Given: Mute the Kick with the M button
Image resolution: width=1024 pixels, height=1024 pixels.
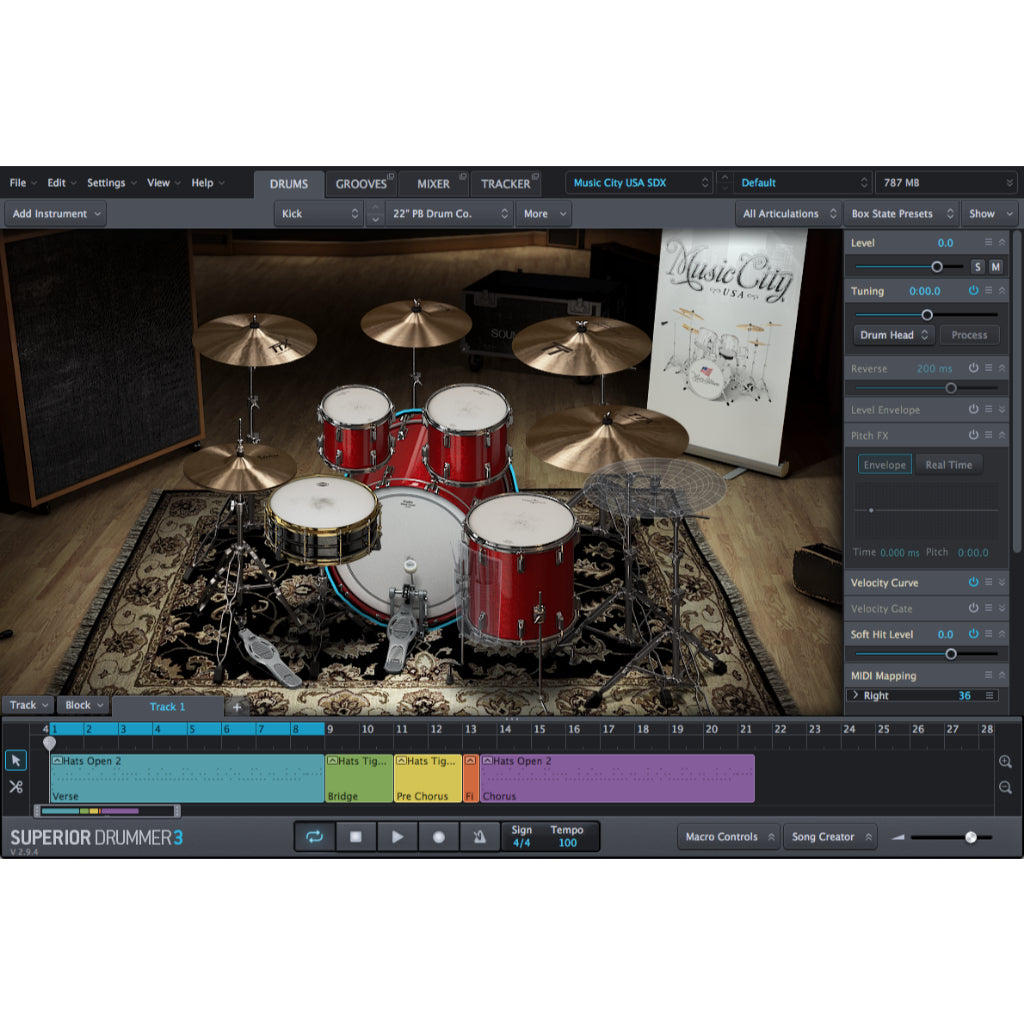Looking at the screenshot, I should (996, 267).
